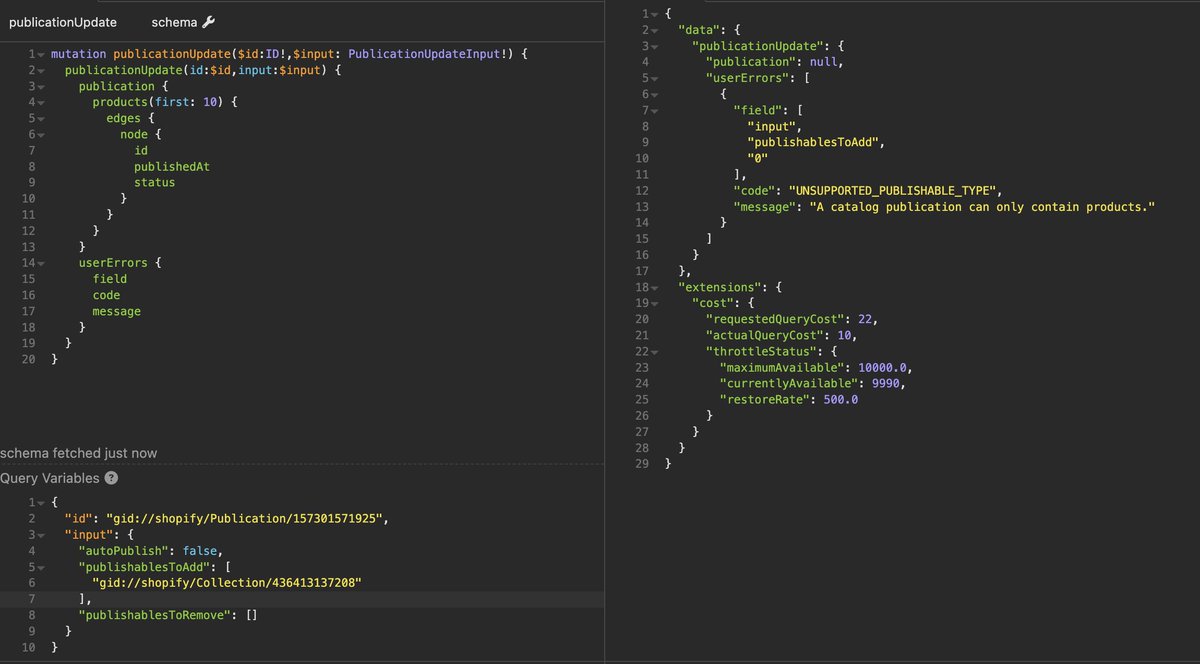Click the null value for "publication" in response
The width and height of the screenshot is (1200, 664).
[825, 61]
